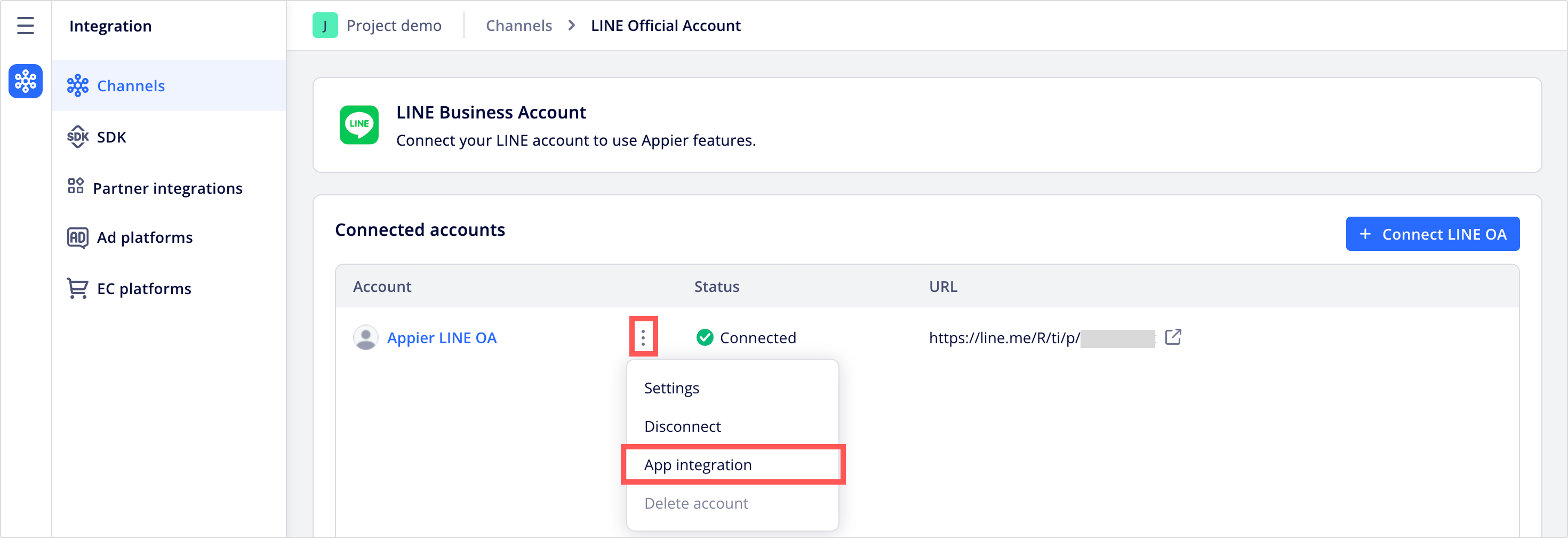Click the Account column header
The width and height of the screenshot is (1568, 538).
382,287
